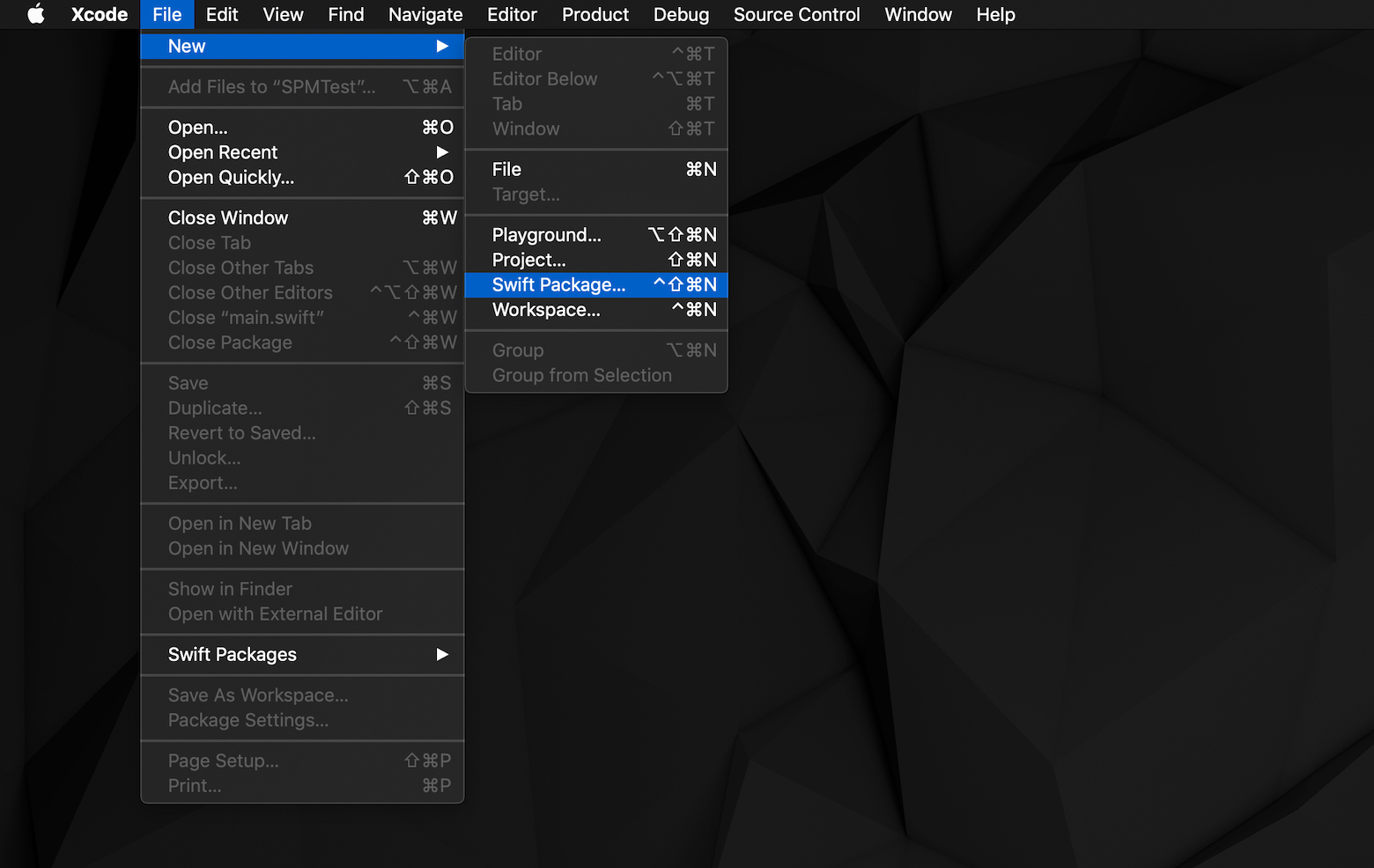This screenshot has width=1374, height=868.
Task: Create a new Workspace...
Action: (x=596, y=310)
